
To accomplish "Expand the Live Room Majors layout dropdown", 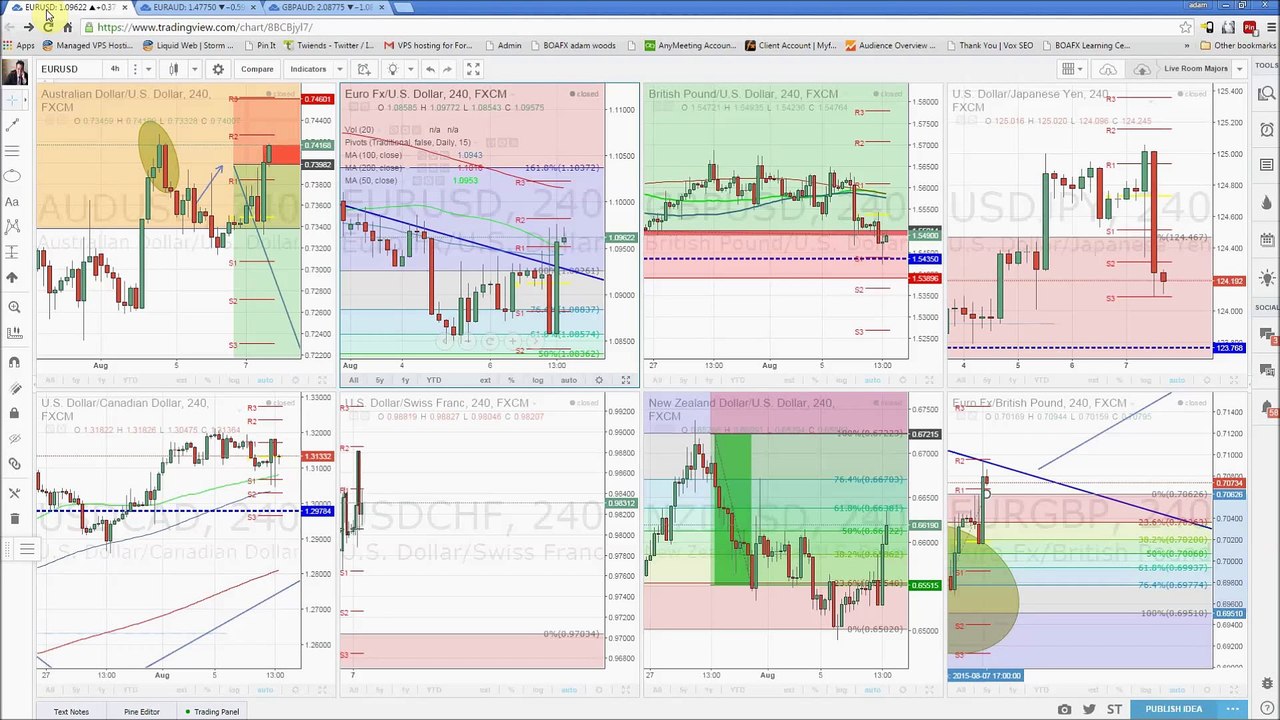I will [1239, 69].
